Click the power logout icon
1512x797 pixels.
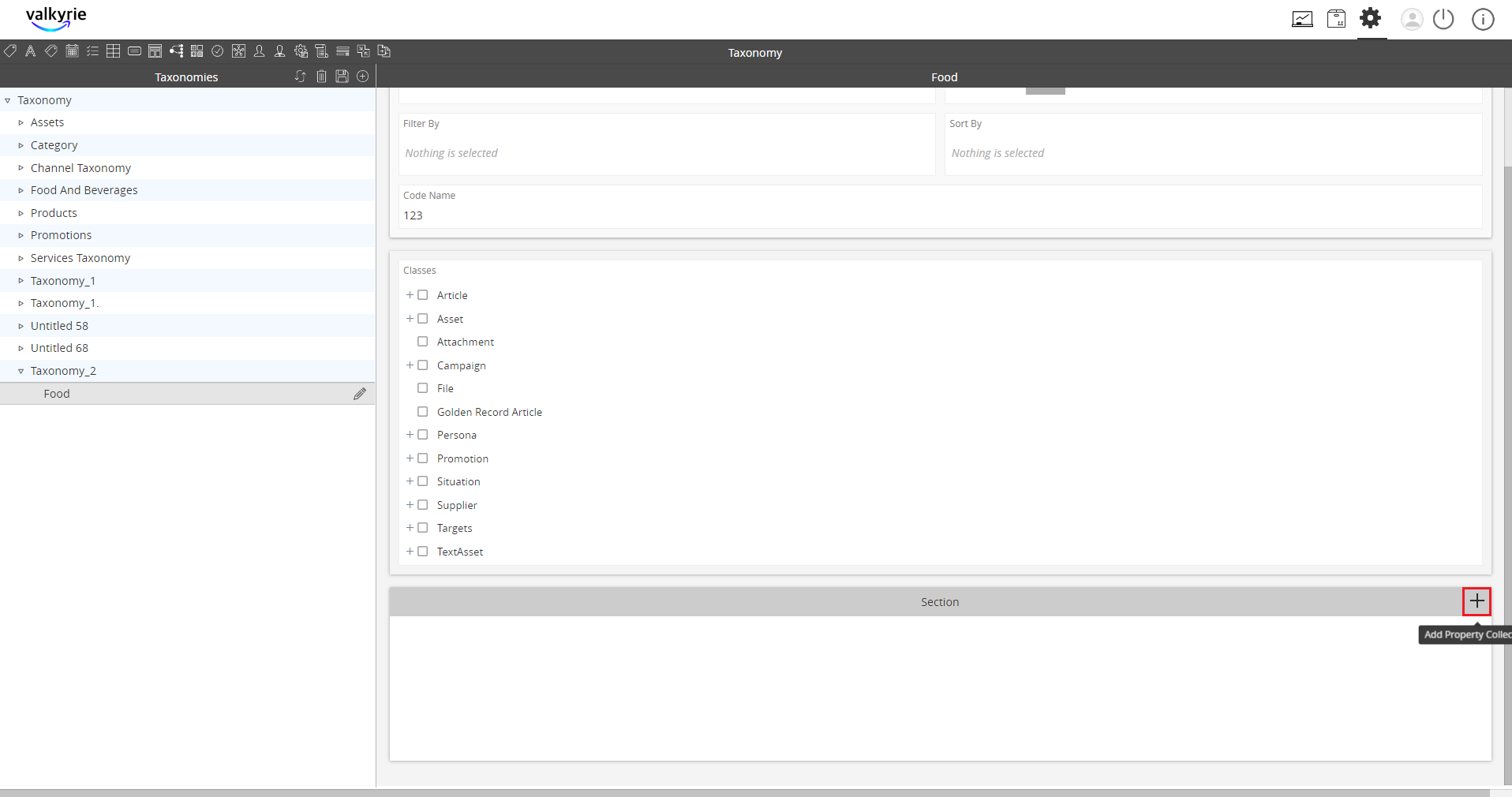pos(1443,19)
